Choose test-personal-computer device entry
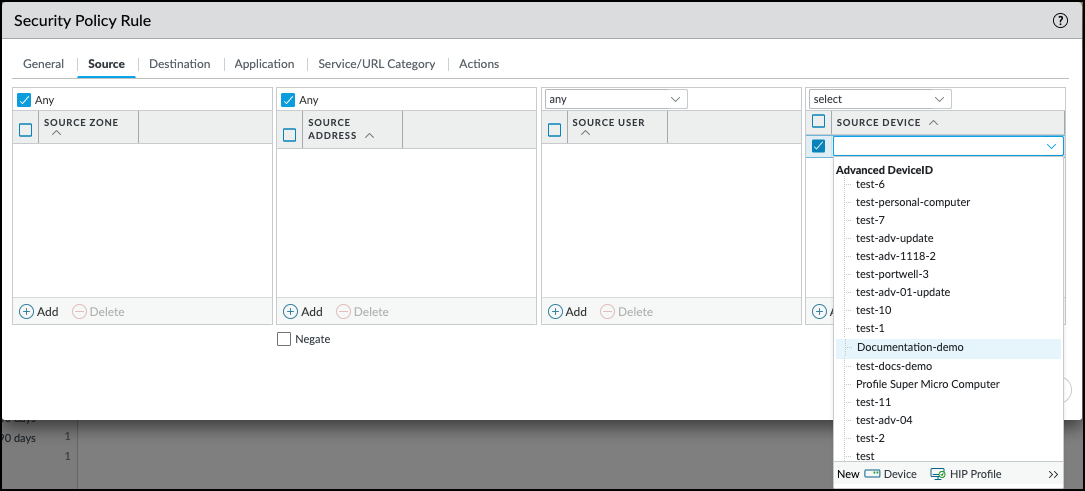 913,202
